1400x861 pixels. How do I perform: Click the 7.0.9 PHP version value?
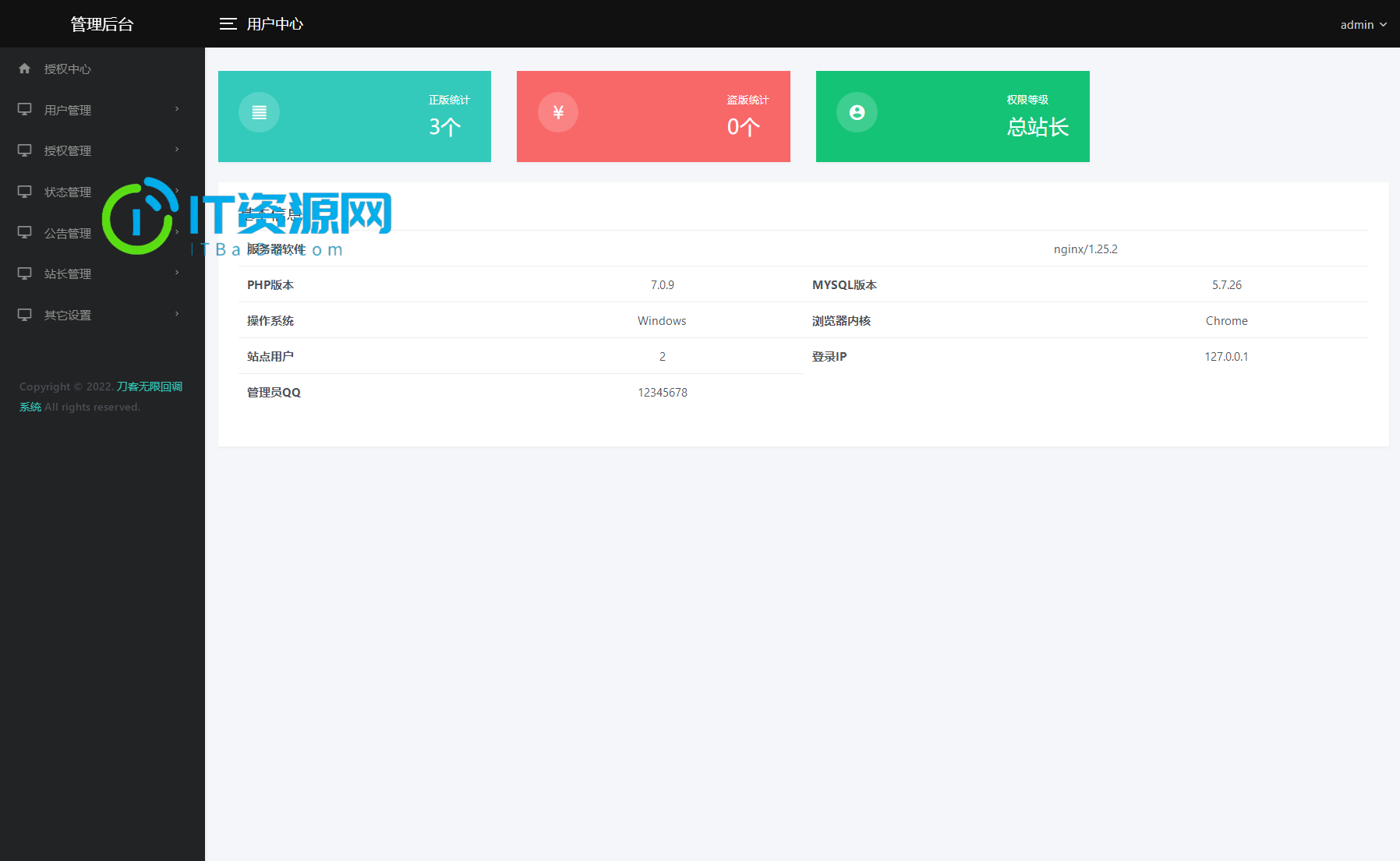coord(663,285)
